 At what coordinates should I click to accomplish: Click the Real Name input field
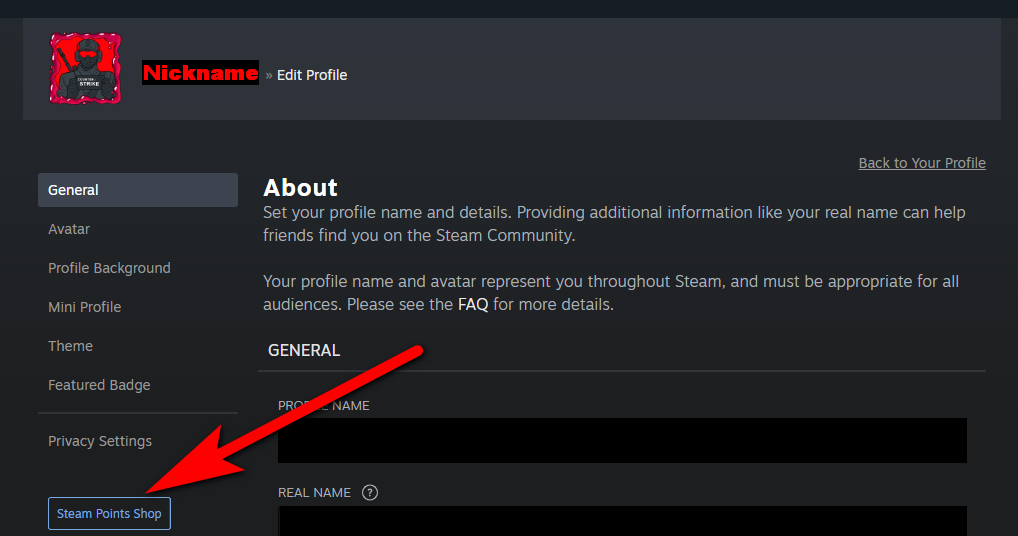[x=622, y=521]
